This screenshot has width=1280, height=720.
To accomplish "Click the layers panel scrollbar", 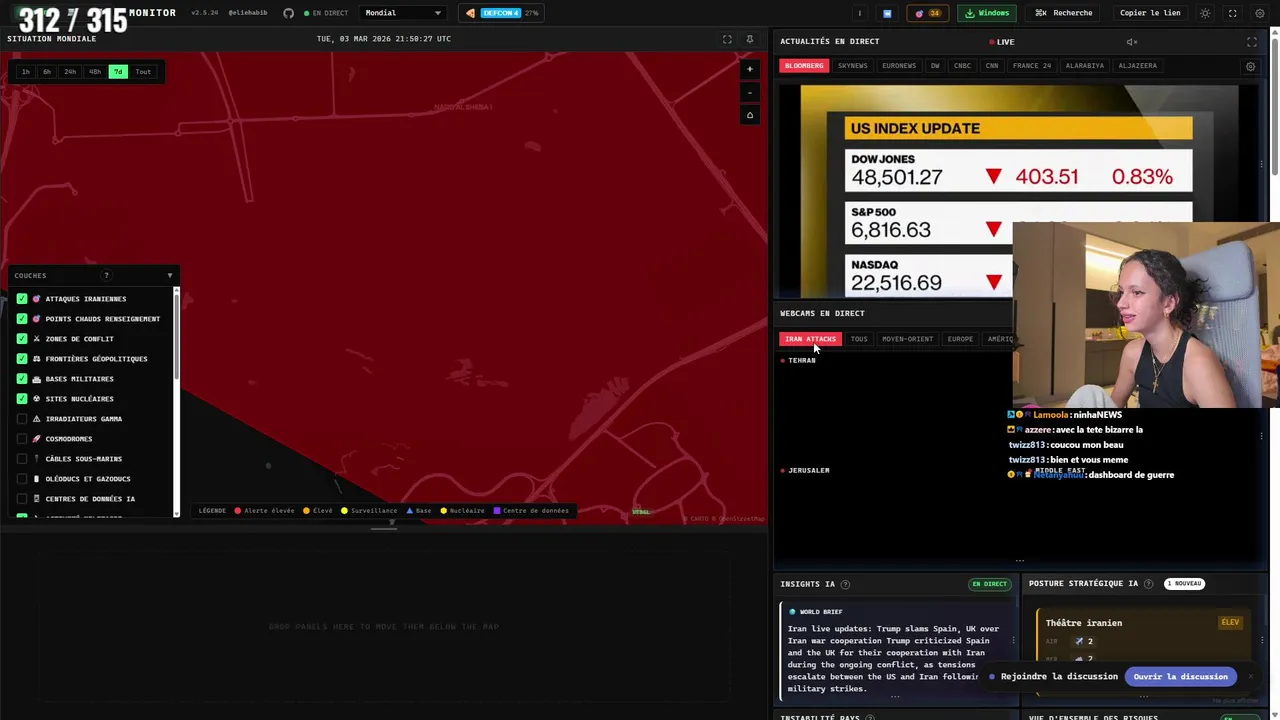I will [x=177, y=335].
